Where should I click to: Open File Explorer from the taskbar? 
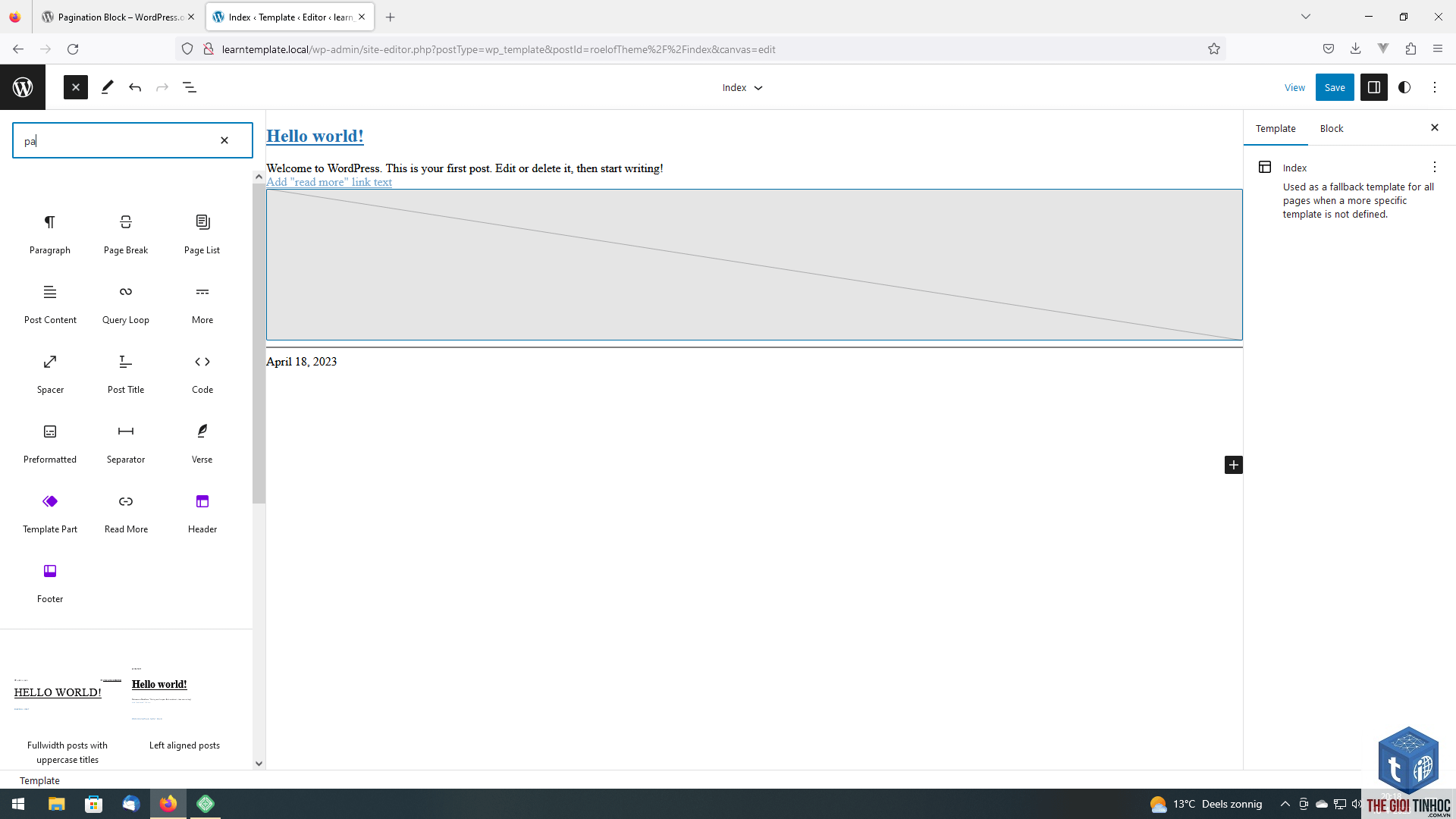coord(56,804)
